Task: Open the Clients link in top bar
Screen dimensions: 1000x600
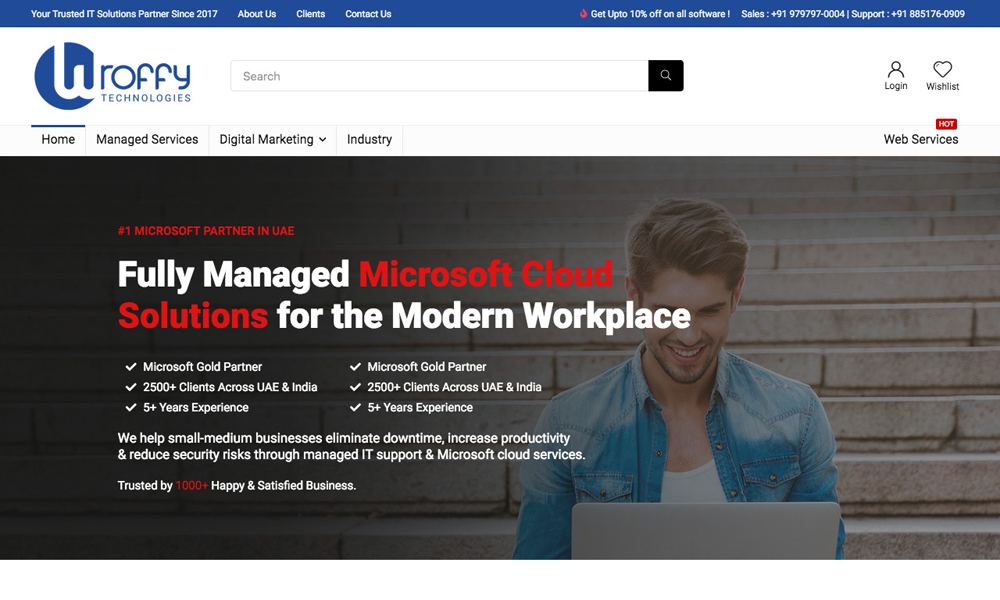Action: 311,14
